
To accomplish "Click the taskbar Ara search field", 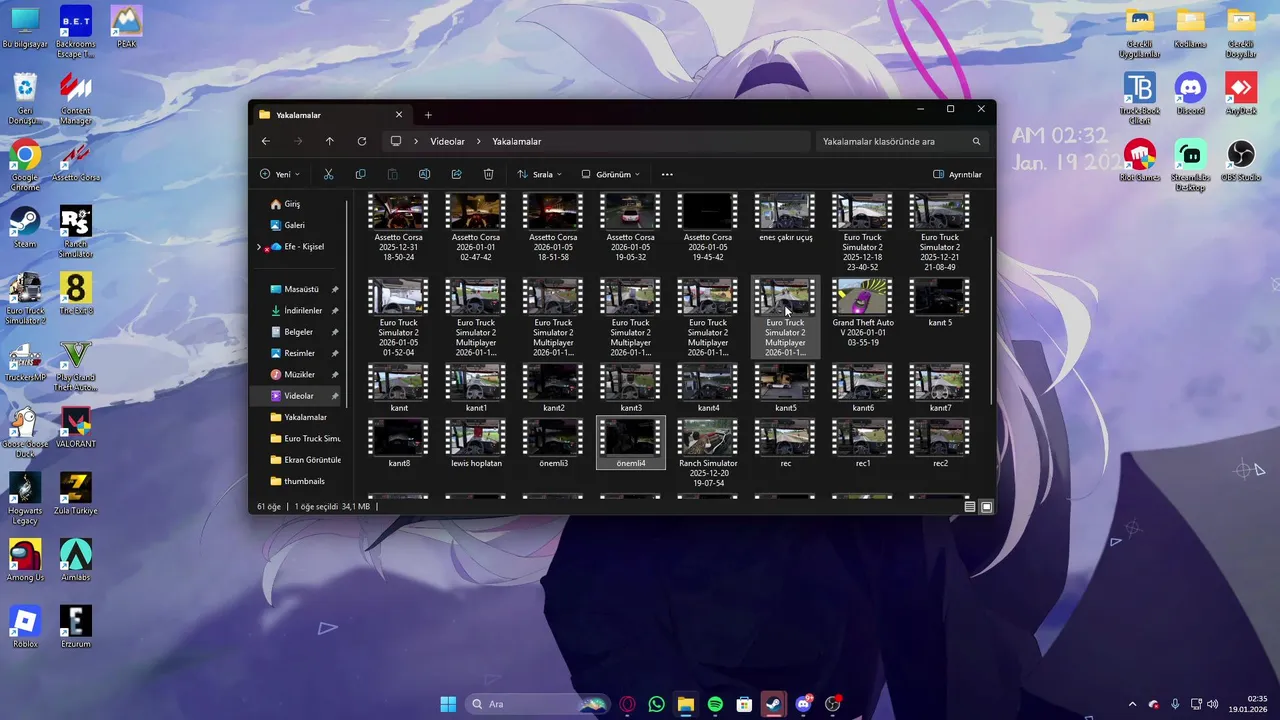I will click(536, 704).
